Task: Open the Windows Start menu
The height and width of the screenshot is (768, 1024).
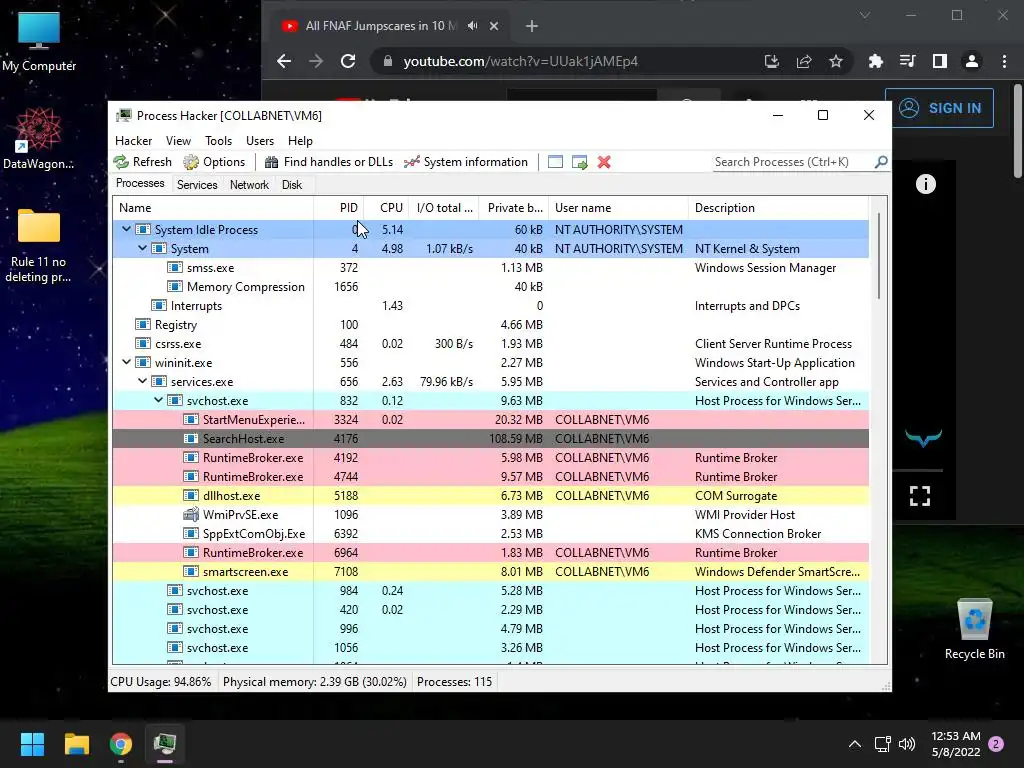Action: 32,744
